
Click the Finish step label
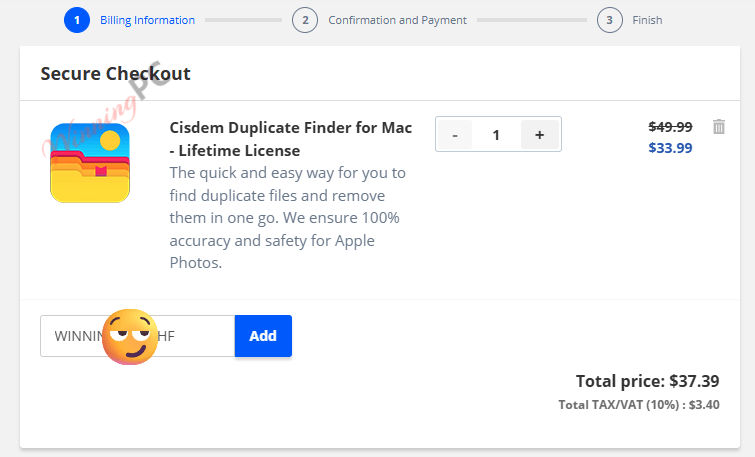coord(647,20)
